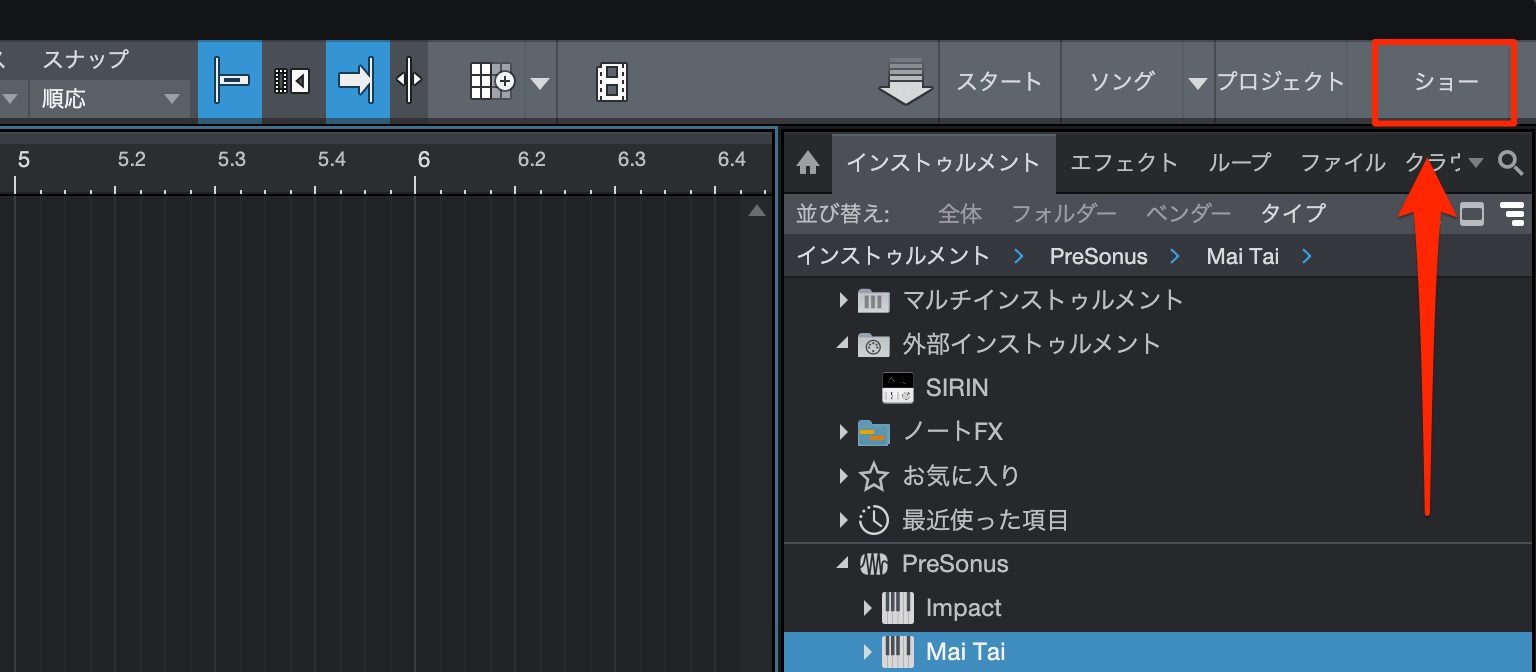Click the arrangement scrollbar up arrow

[757, 211]
